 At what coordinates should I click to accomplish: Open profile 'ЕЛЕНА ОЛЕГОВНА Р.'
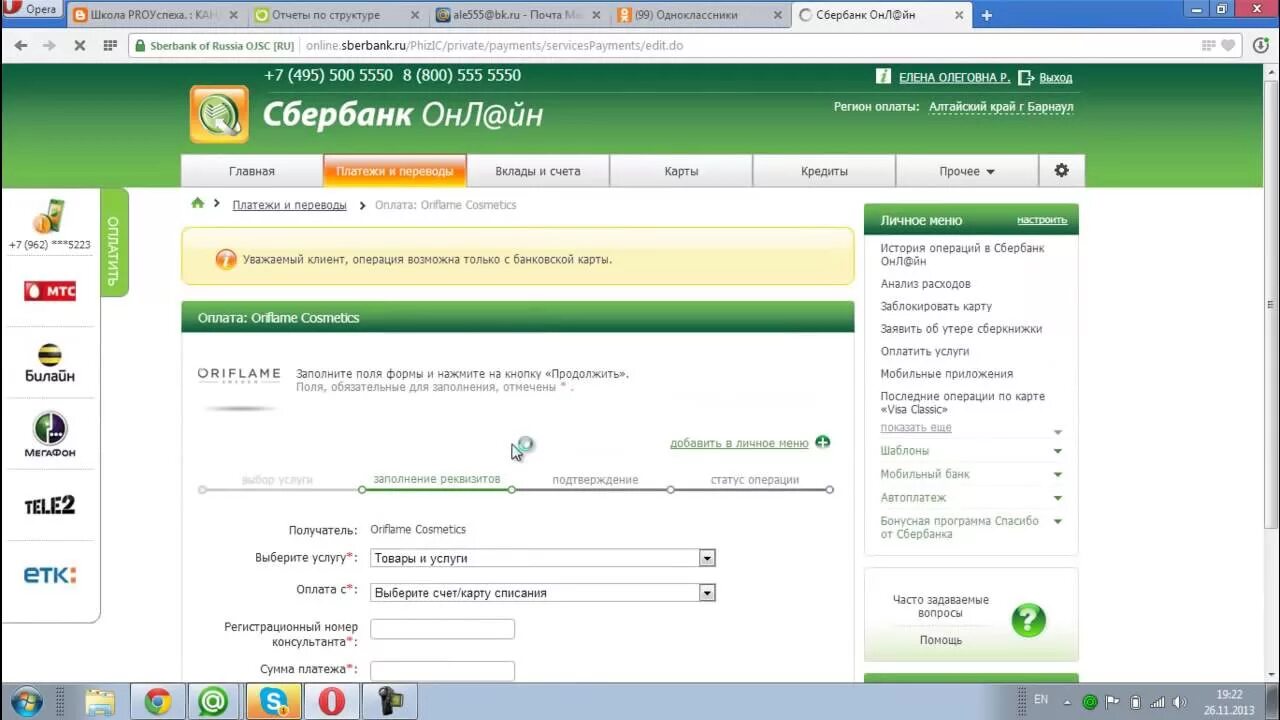tap(954, 78)
